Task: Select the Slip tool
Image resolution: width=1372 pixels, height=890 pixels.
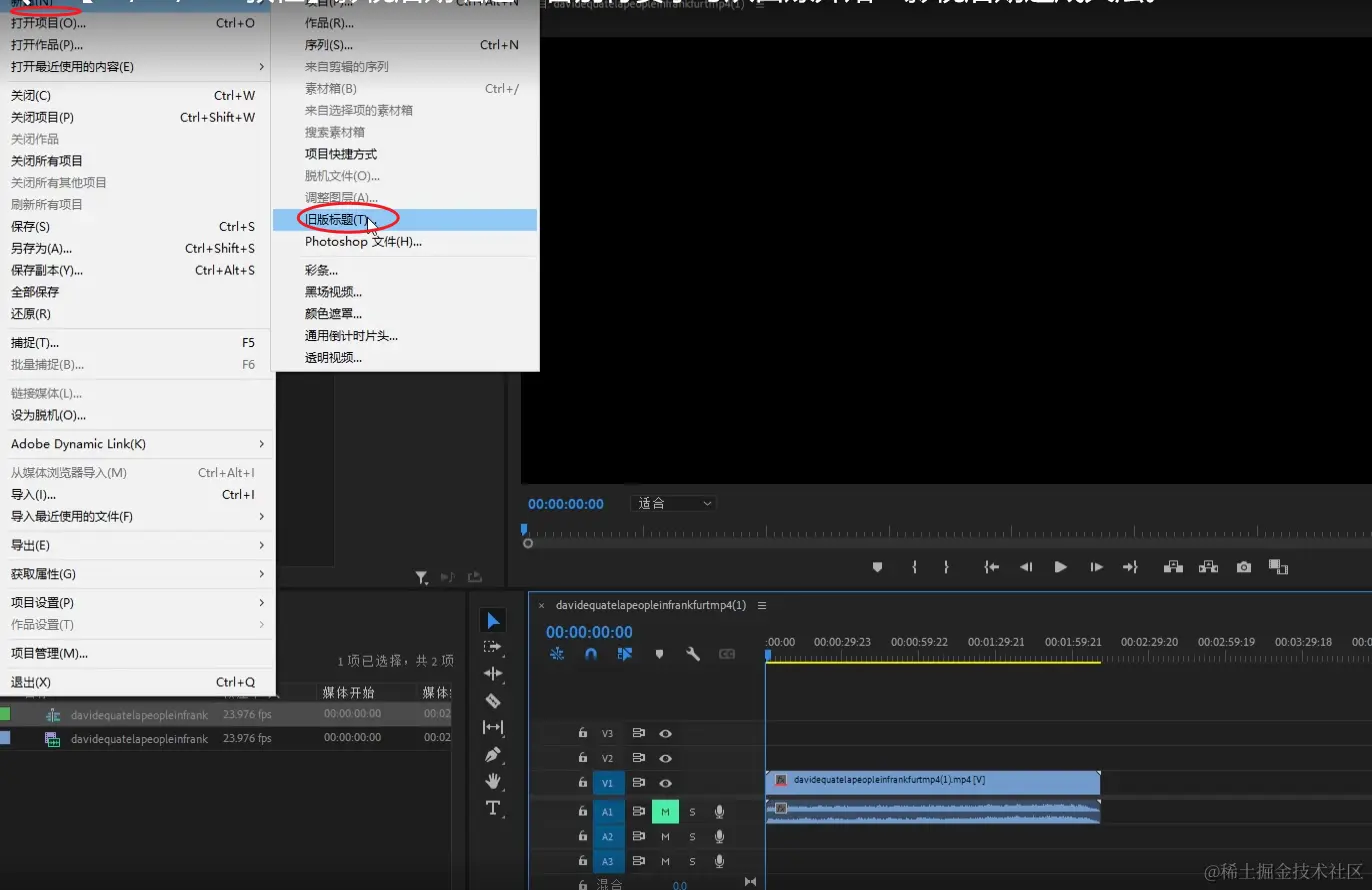Action: pyautogui.click(x=493, y=727)
